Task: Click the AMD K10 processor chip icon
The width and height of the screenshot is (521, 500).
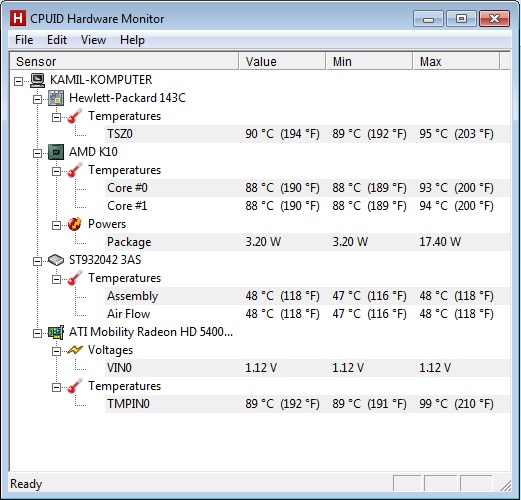Action: pos(56,152)
